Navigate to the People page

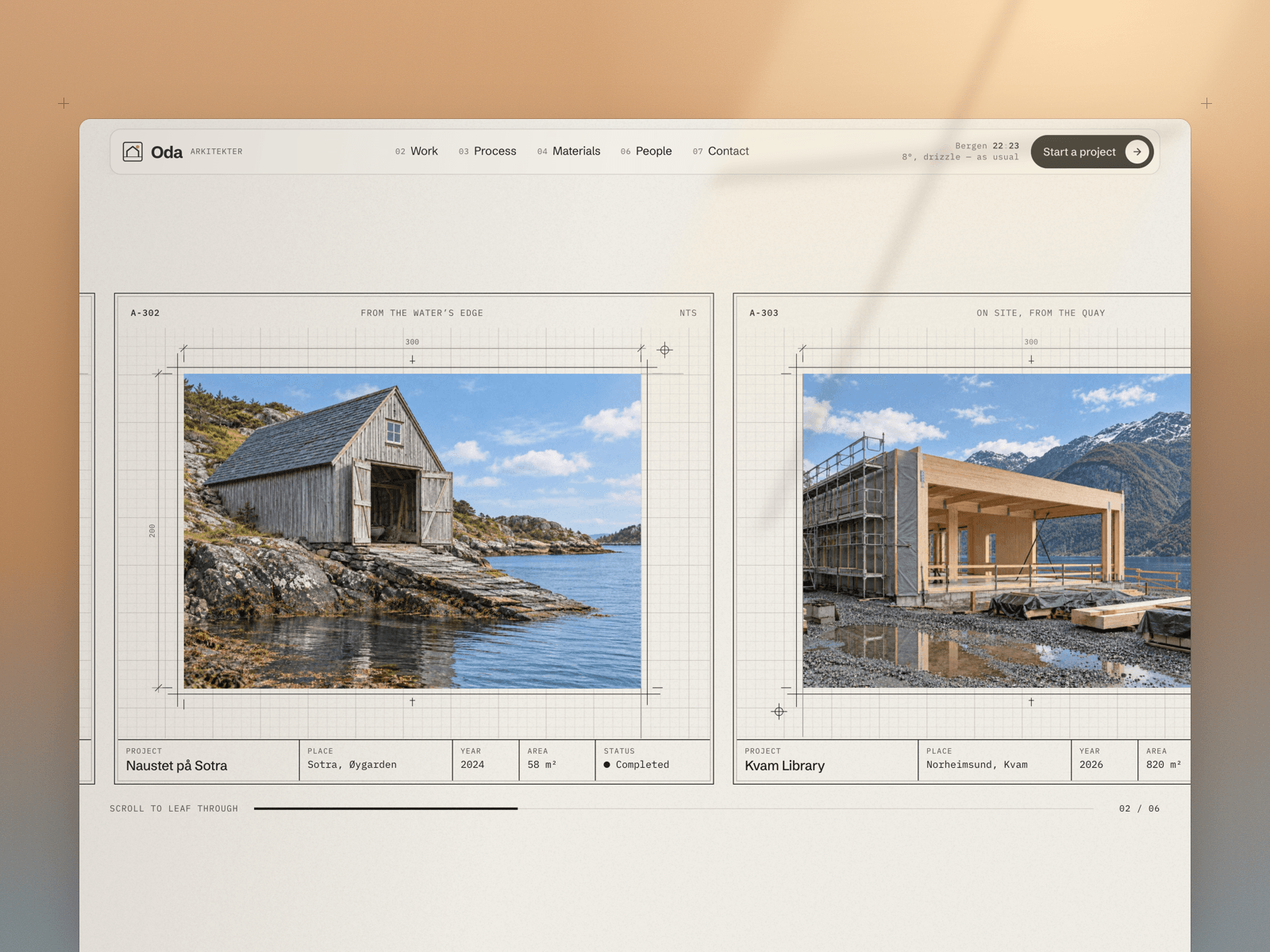(646, 151)
